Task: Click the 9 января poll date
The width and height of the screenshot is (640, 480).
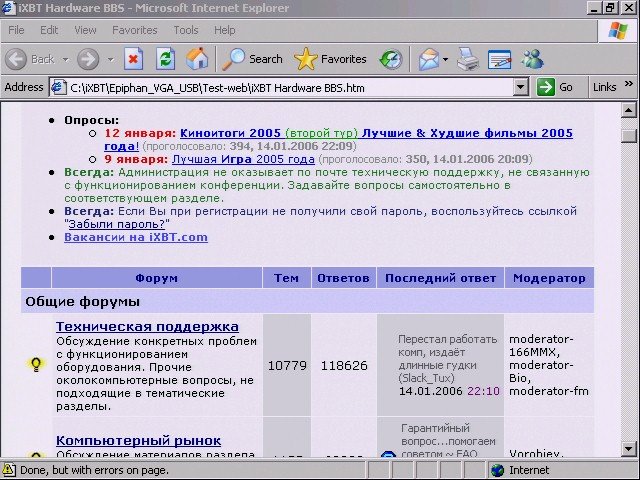Action: [136, 159]
